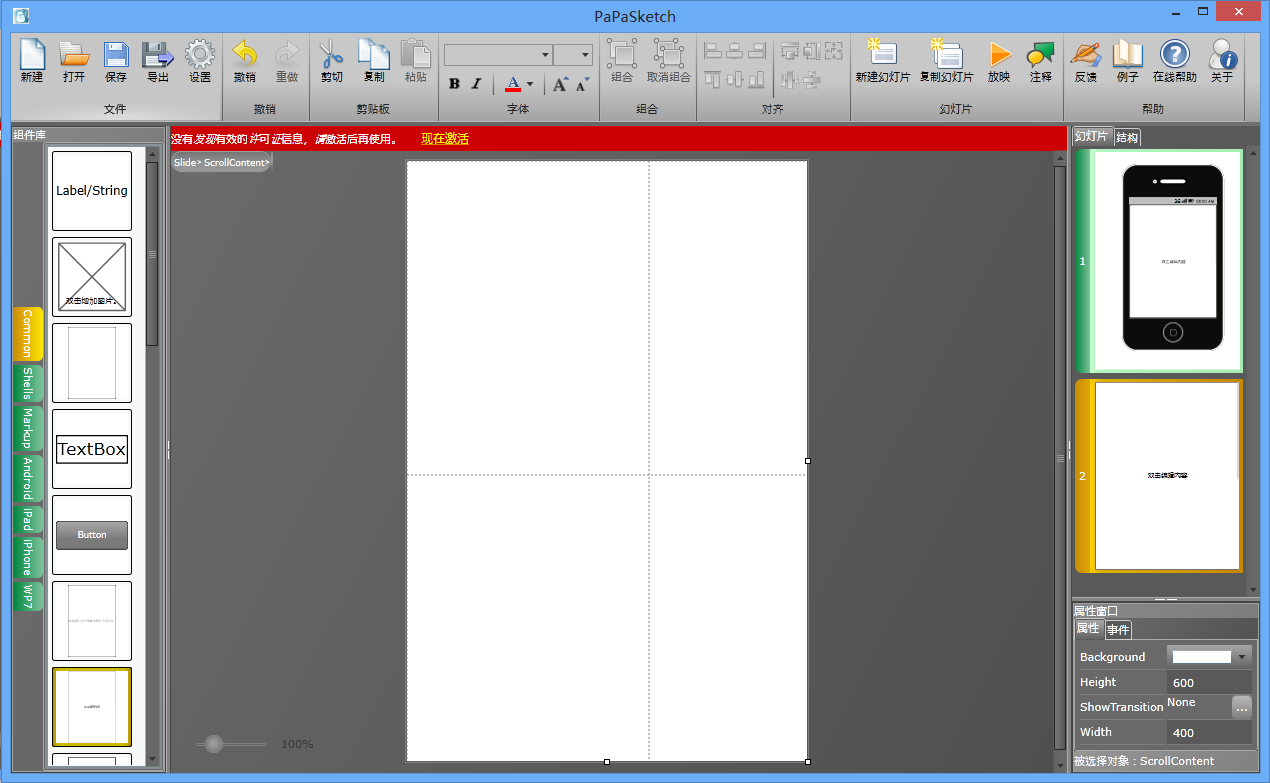1270x783 pixels.
Task: Click the align horizontal centers icon
Action: 735,50
